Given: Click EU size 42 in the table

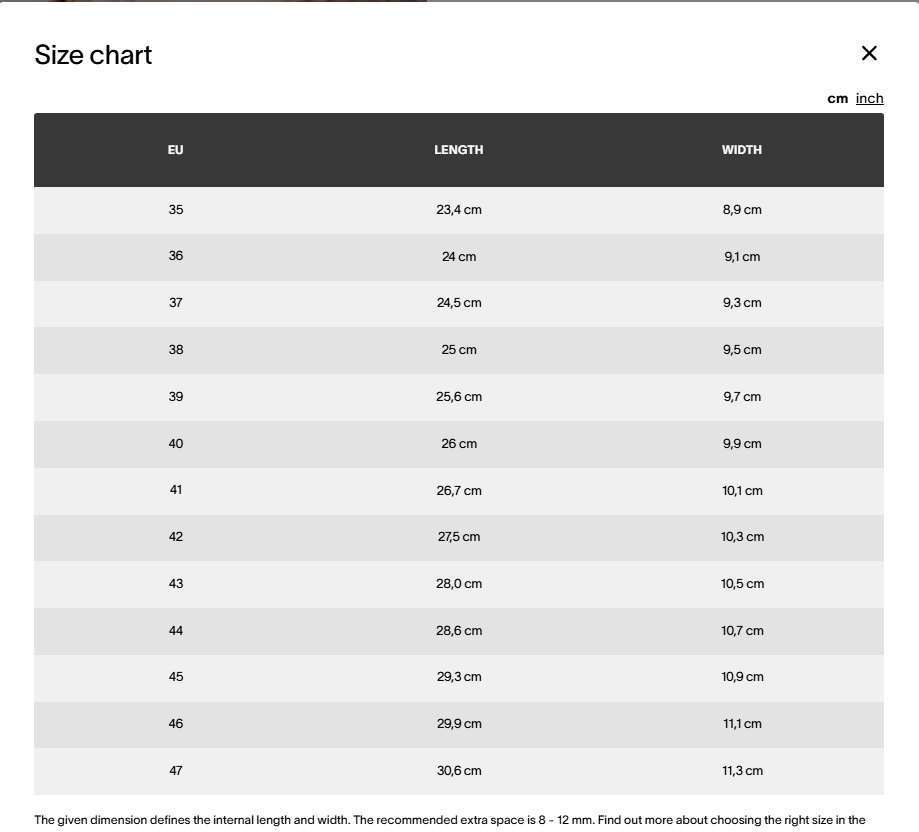Looking at the screenshot, I should point(176,537).
